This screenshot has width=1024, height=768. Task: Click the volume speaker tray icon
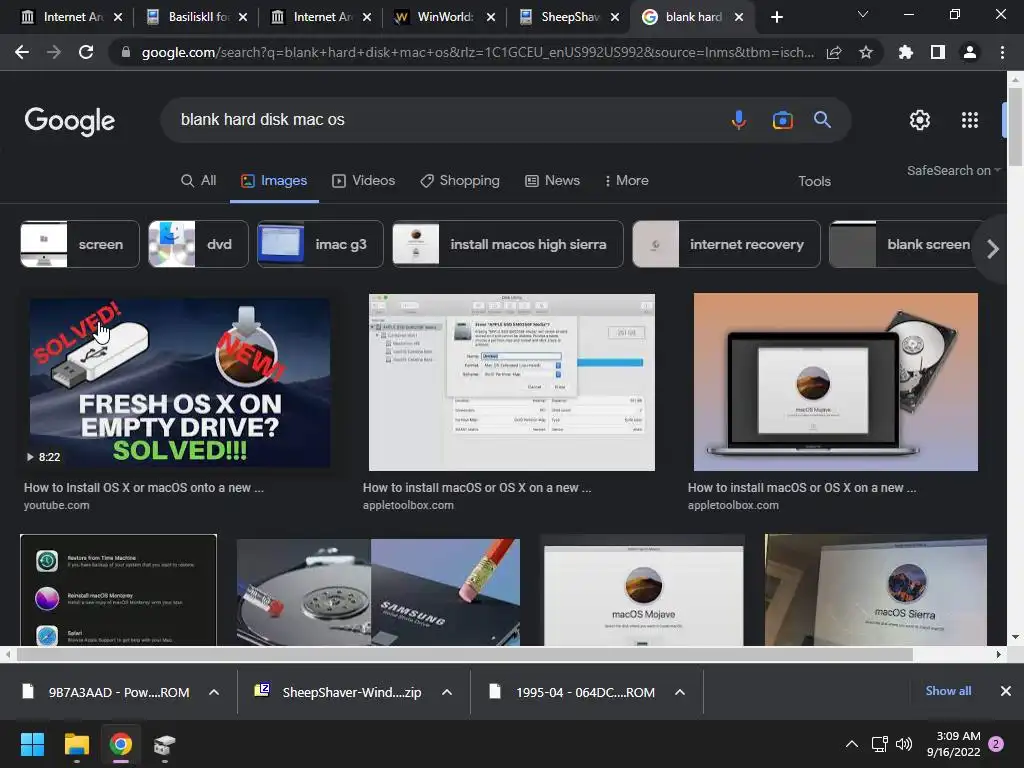click(904, 744)
